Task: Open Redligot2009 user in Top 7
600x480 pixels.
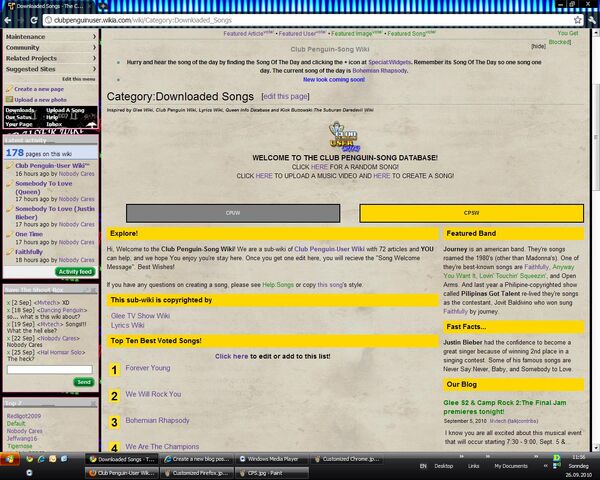Action: point(24,416)
